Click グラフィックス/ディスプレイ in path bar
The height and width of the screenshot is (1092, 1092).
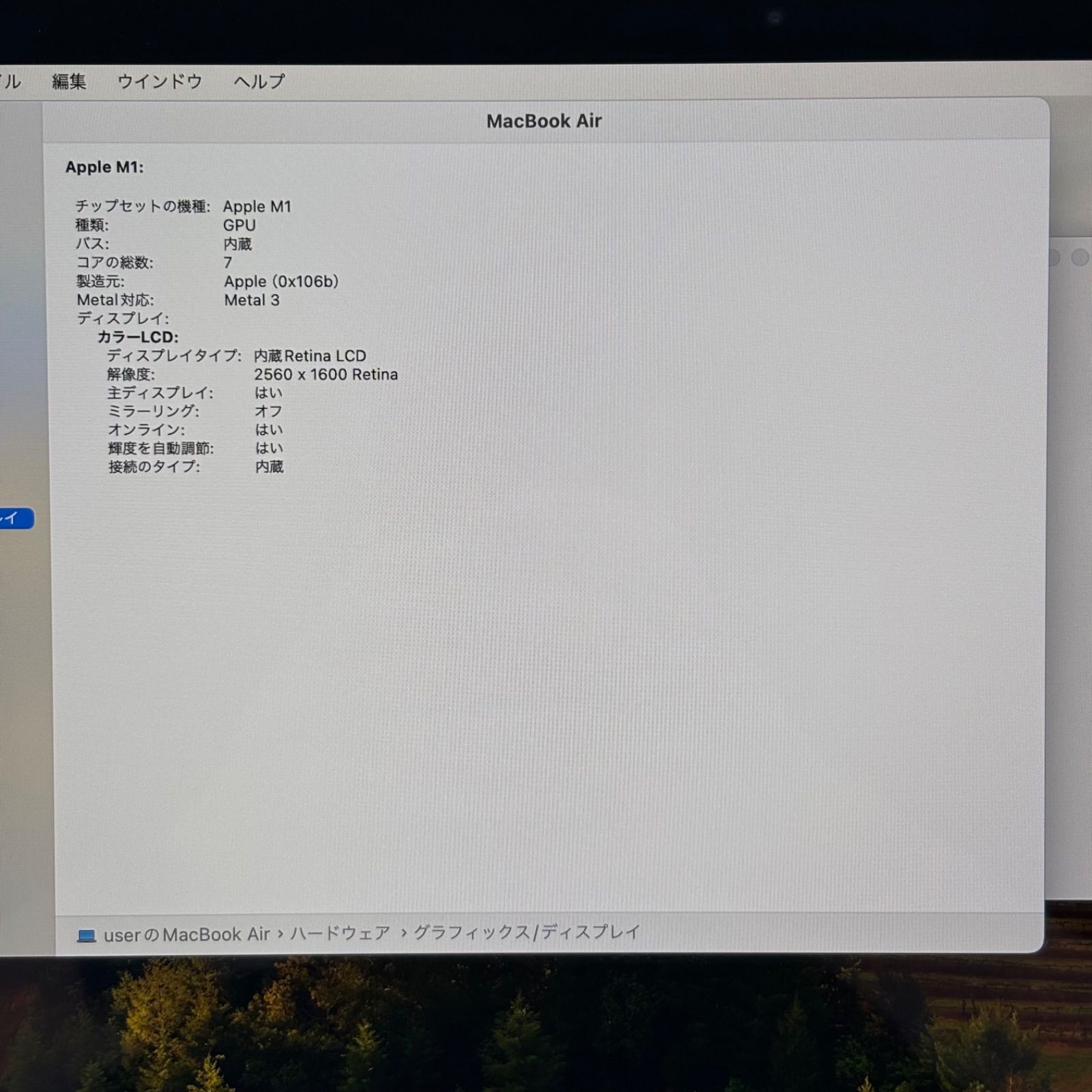tap(527, 932)
